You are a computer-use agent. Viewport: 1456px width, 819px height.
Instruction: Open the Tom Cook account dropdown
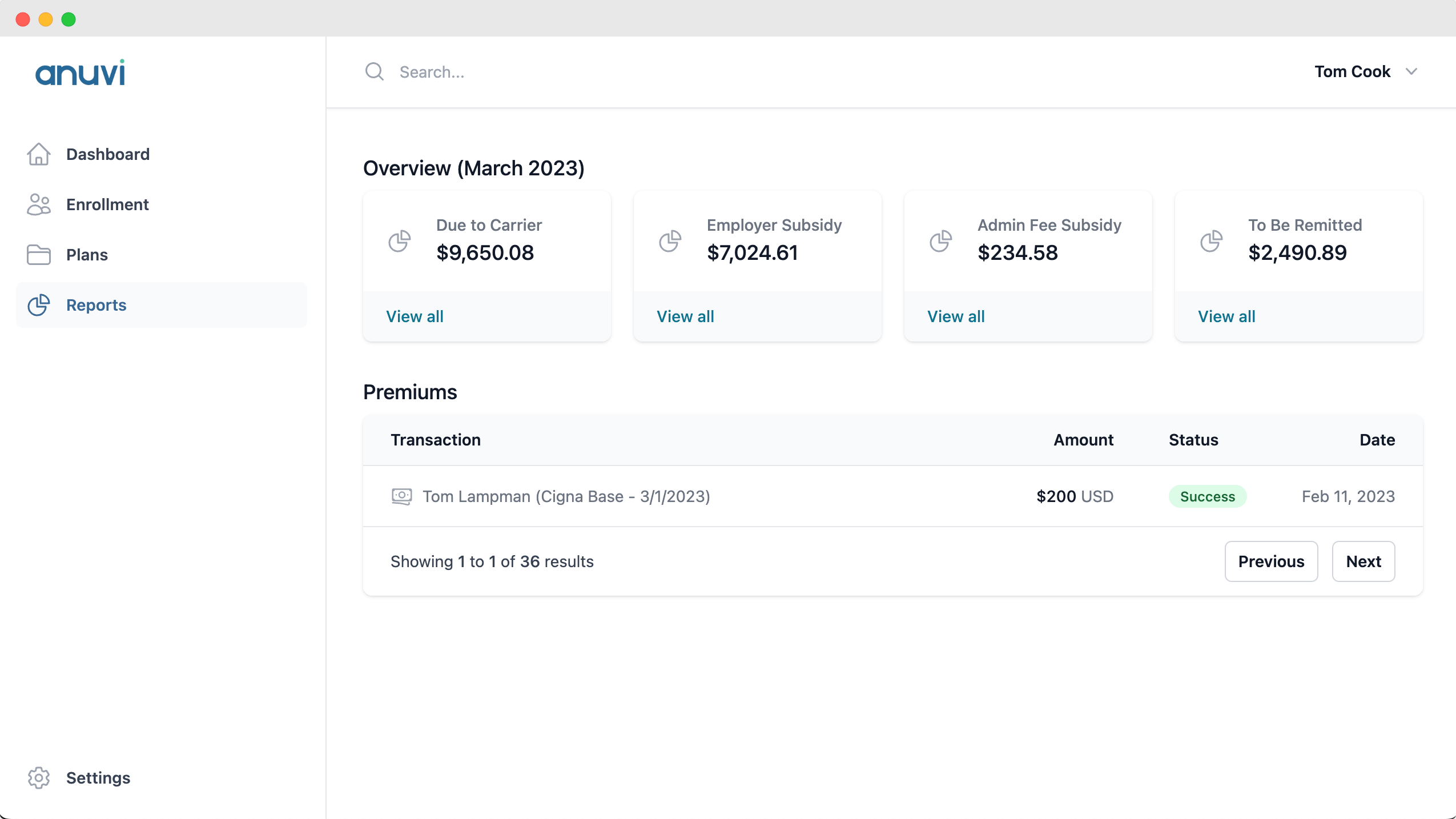click(x=1352, y=72)
